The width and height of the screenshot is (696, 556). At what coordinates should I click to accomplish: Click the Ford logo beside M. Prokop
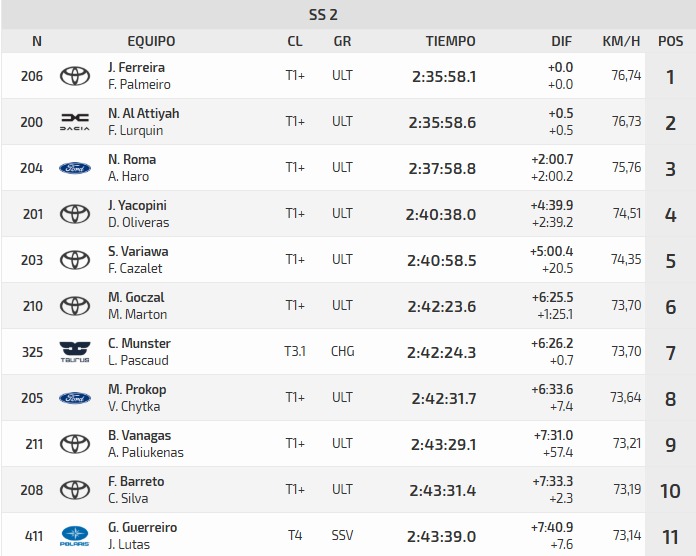point(75,398)
